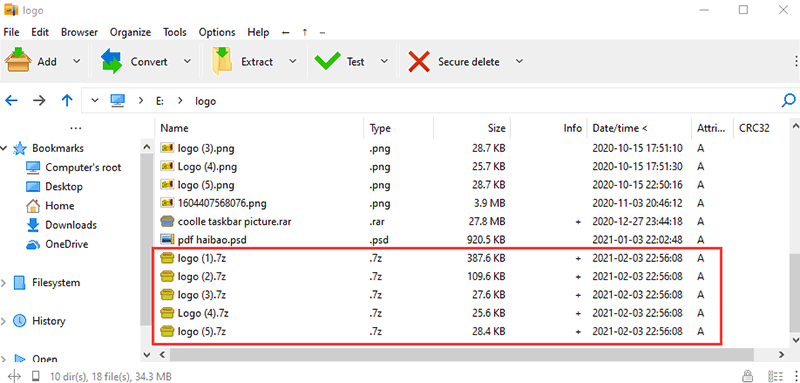
Task: Expand the History tree node
Action: tap(4, 321)
